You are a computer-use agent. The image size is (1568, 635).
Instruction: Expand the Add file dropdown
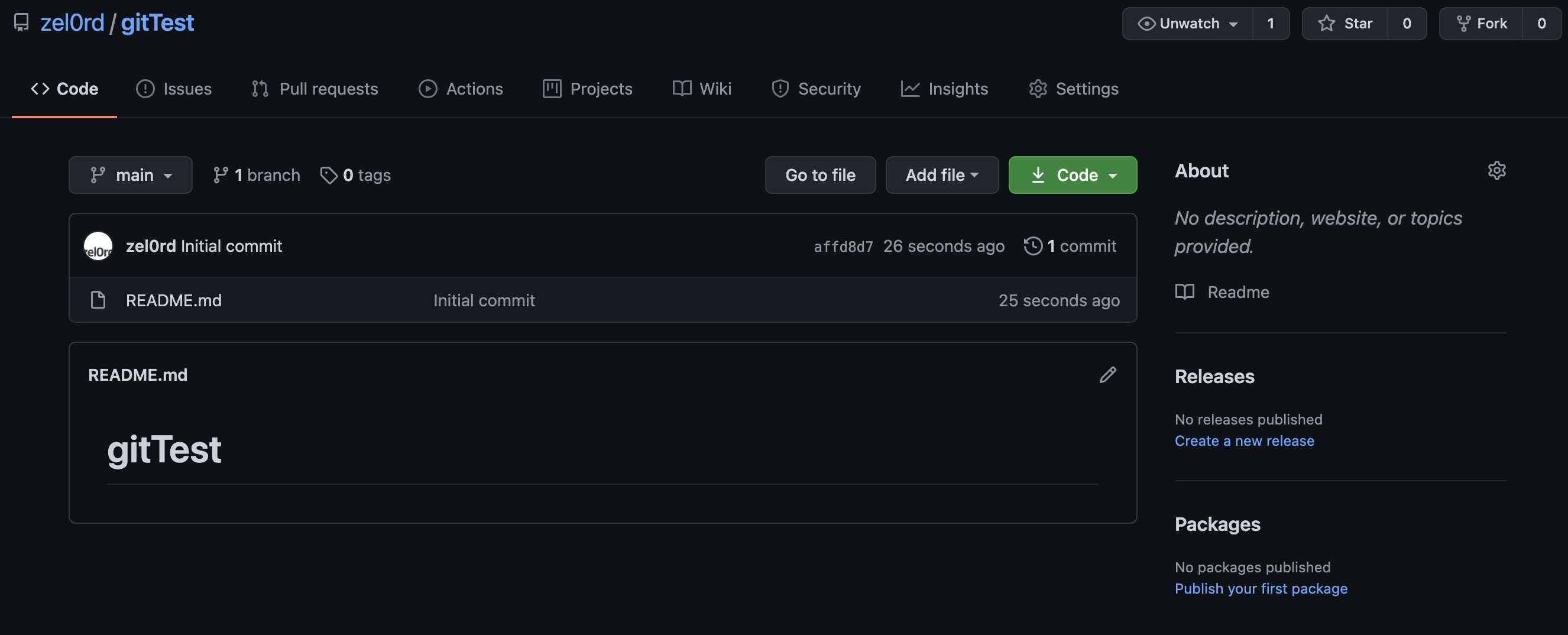tap(942, 175)
